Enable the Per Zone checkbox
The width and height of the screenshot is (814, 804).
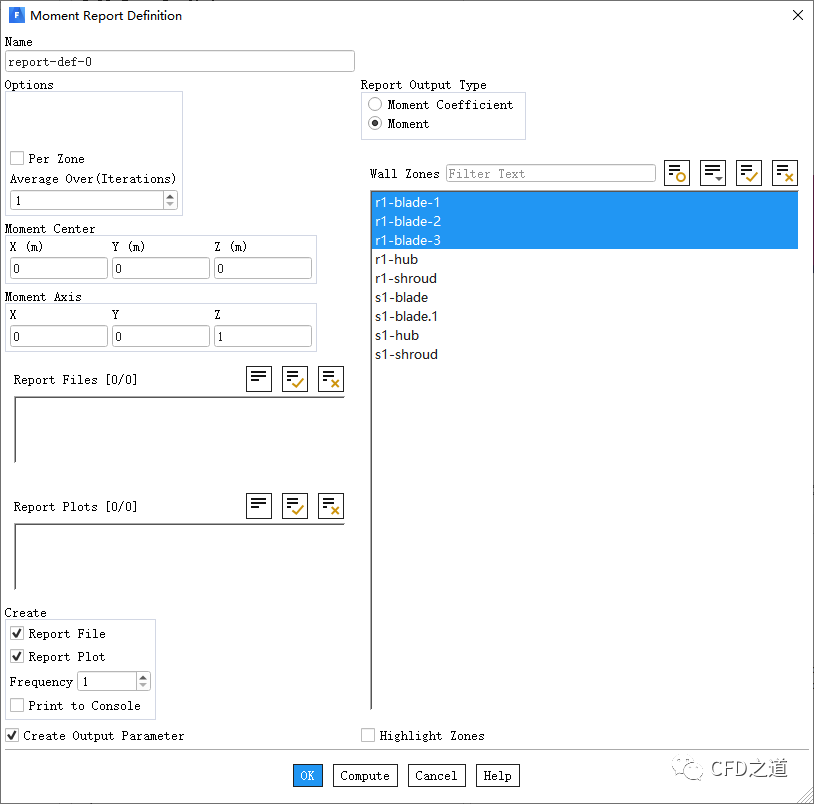click(x=17, y=159)
